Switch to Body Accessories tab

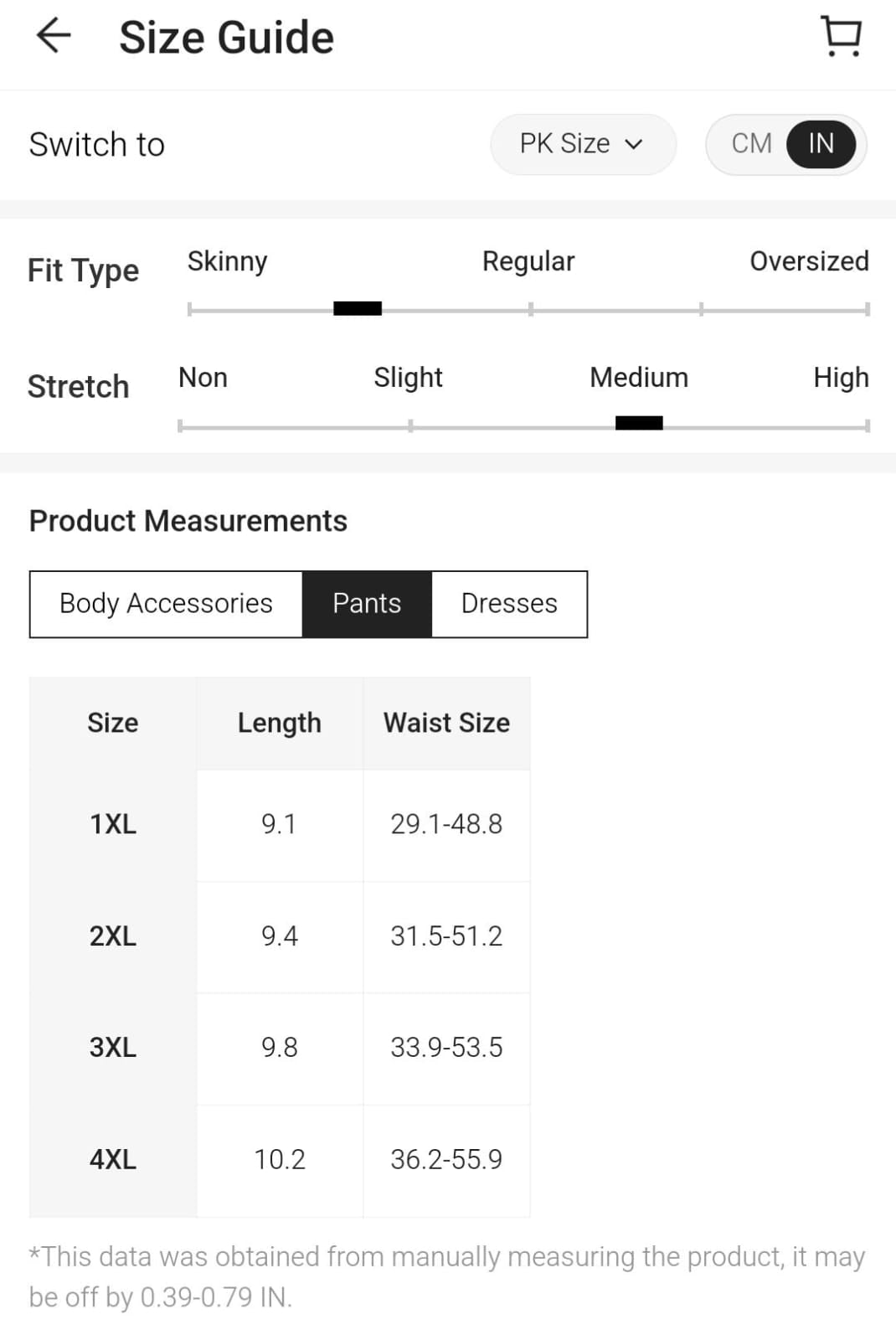[166, 604]
